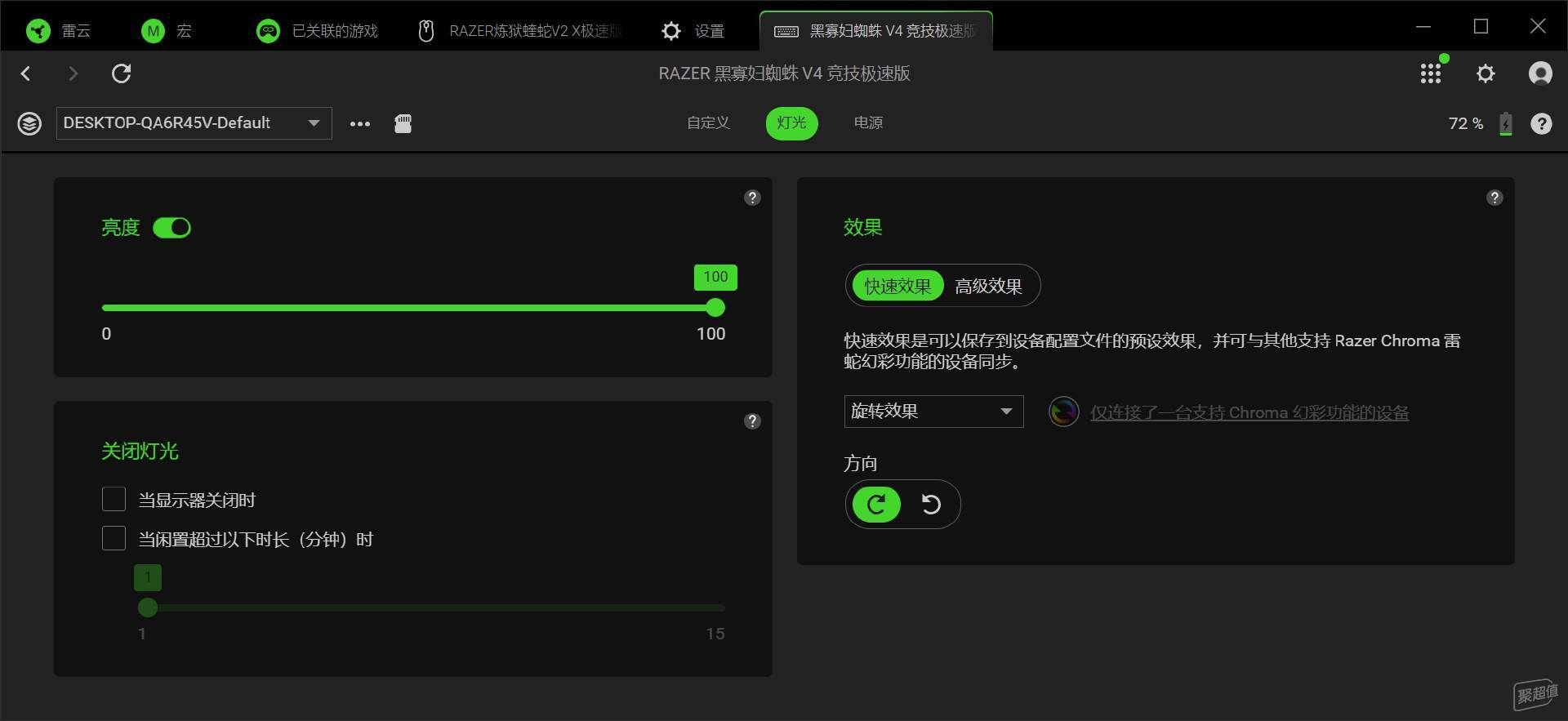Image resolution: width=1568 pixels, height=721 pixels.
Task: Open the three-dots profile options menu
Action: (360, 124)
